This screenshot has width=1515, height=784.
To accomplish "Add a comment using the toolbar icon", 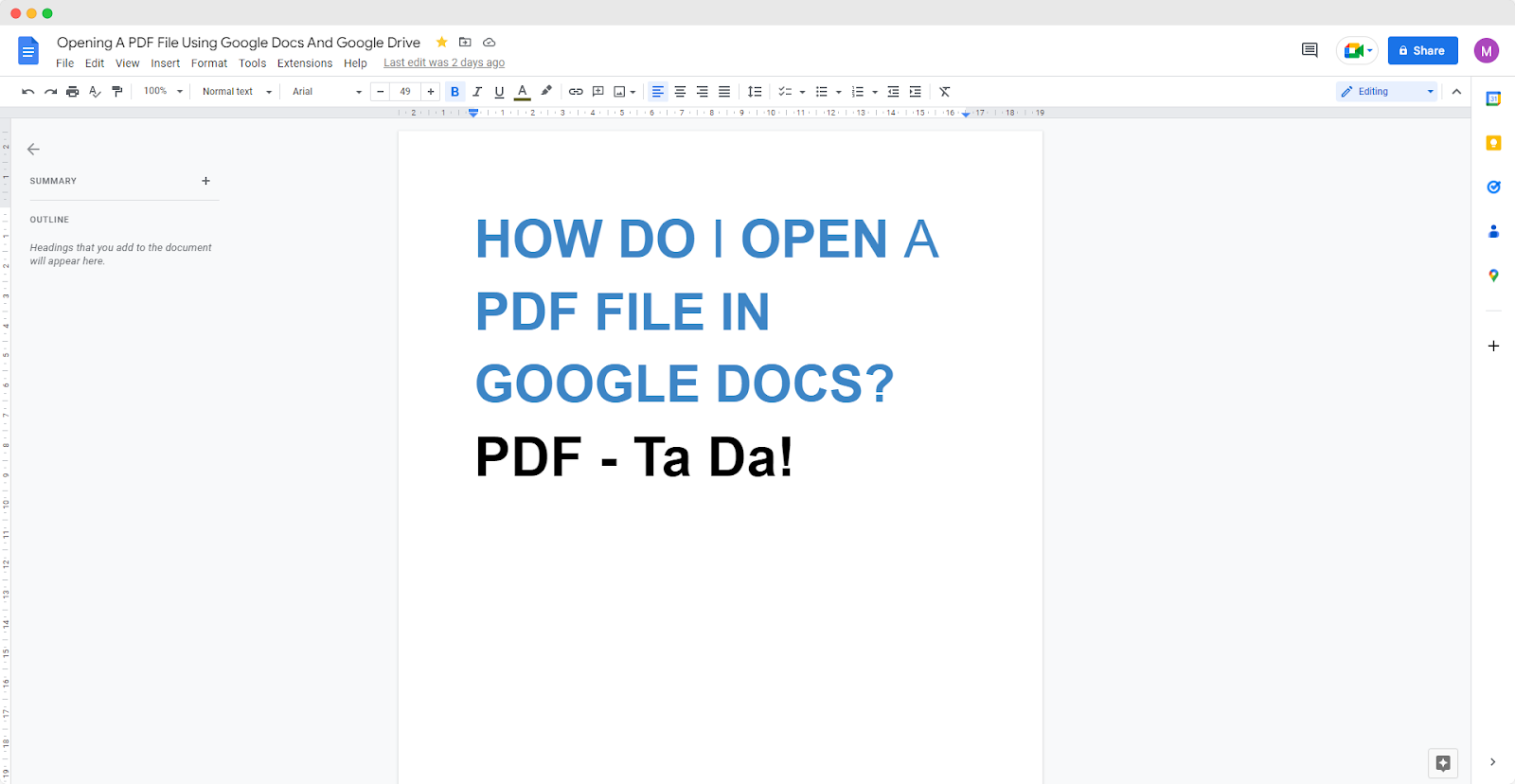I will coord(598,92).
